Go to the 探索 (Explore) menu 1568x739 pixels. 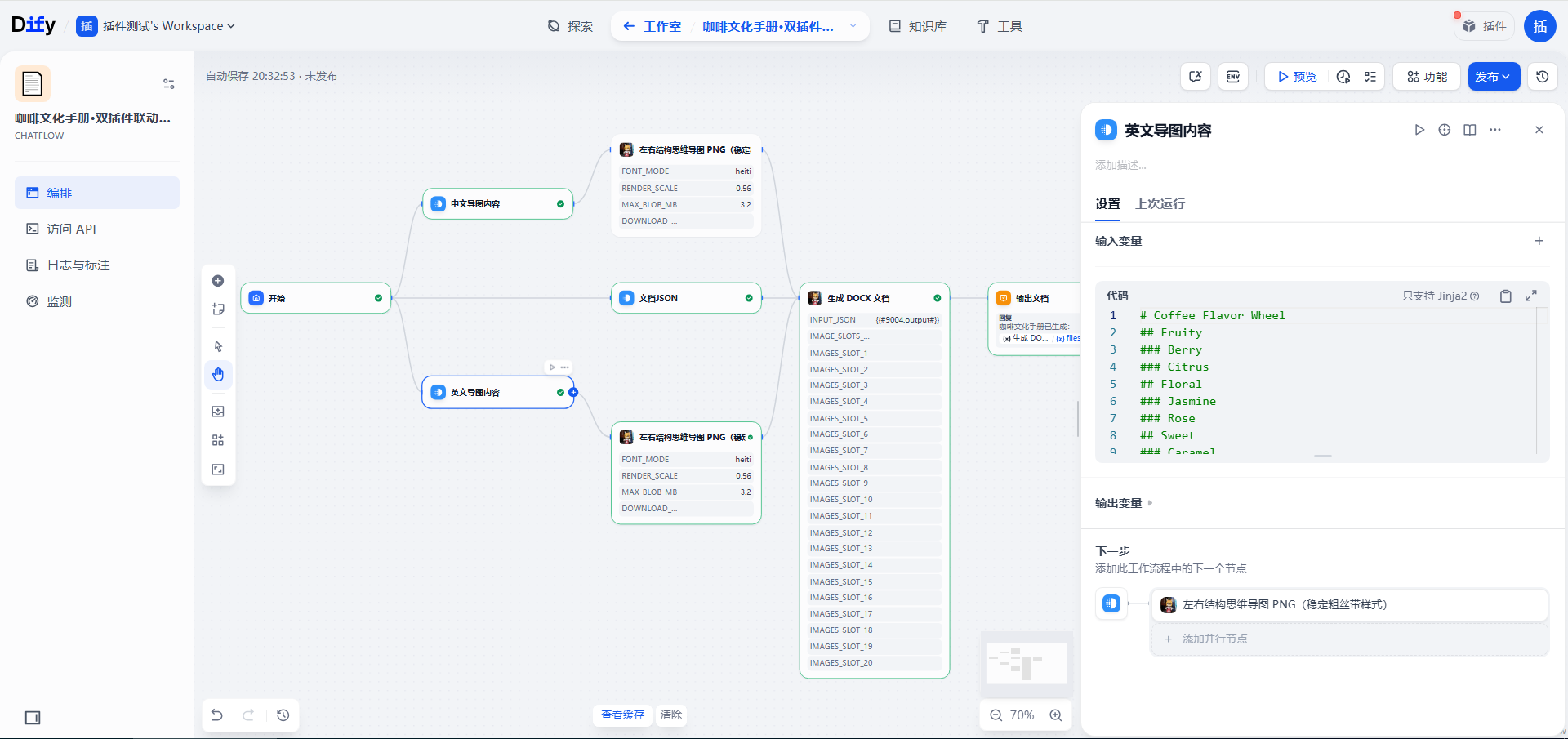coord(570,26)
